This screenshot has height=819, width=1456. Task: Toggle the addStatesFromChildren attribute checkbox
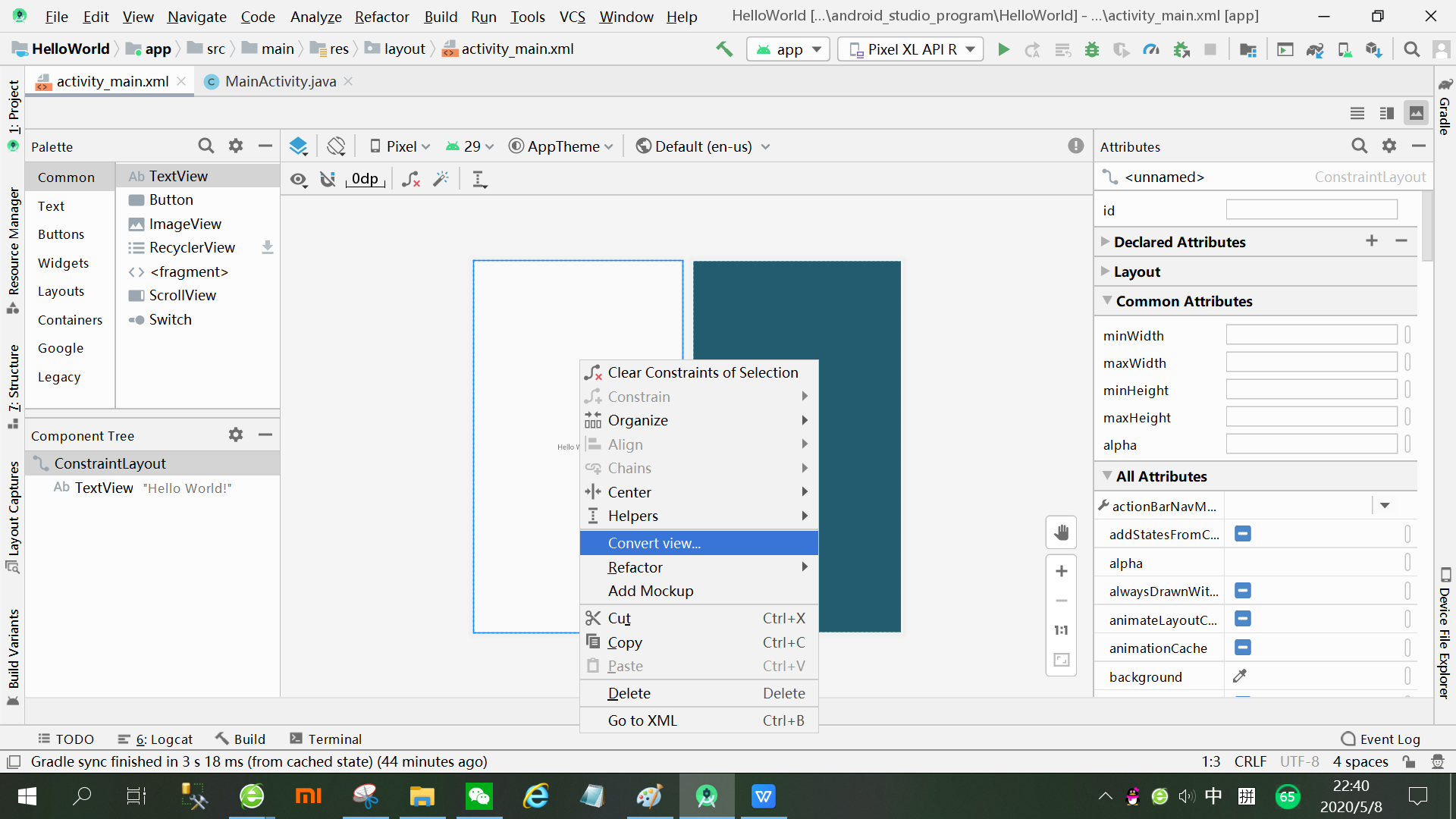click(1242, 534)
